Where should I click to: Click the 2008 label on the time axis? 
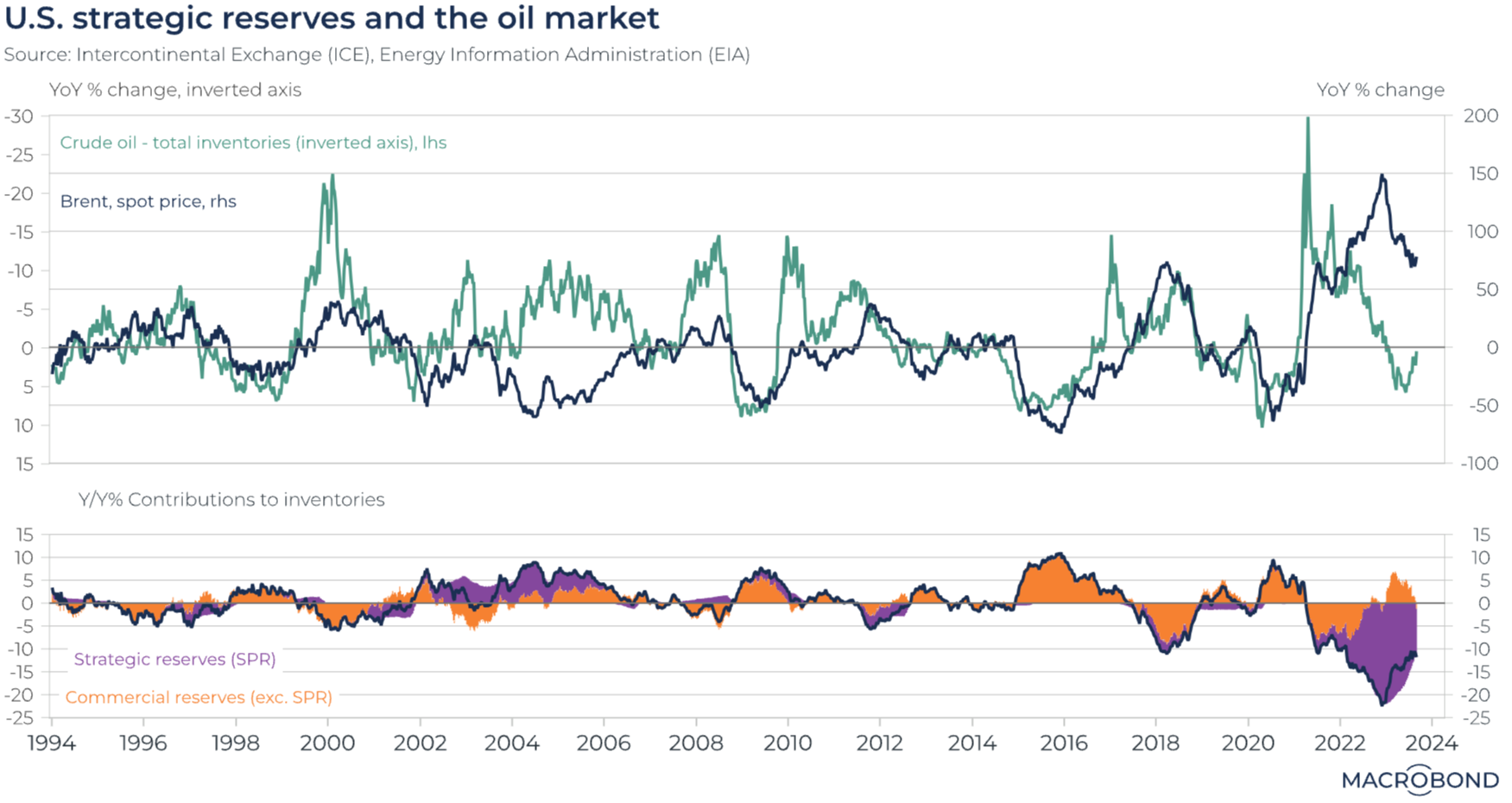coord(696,743)
